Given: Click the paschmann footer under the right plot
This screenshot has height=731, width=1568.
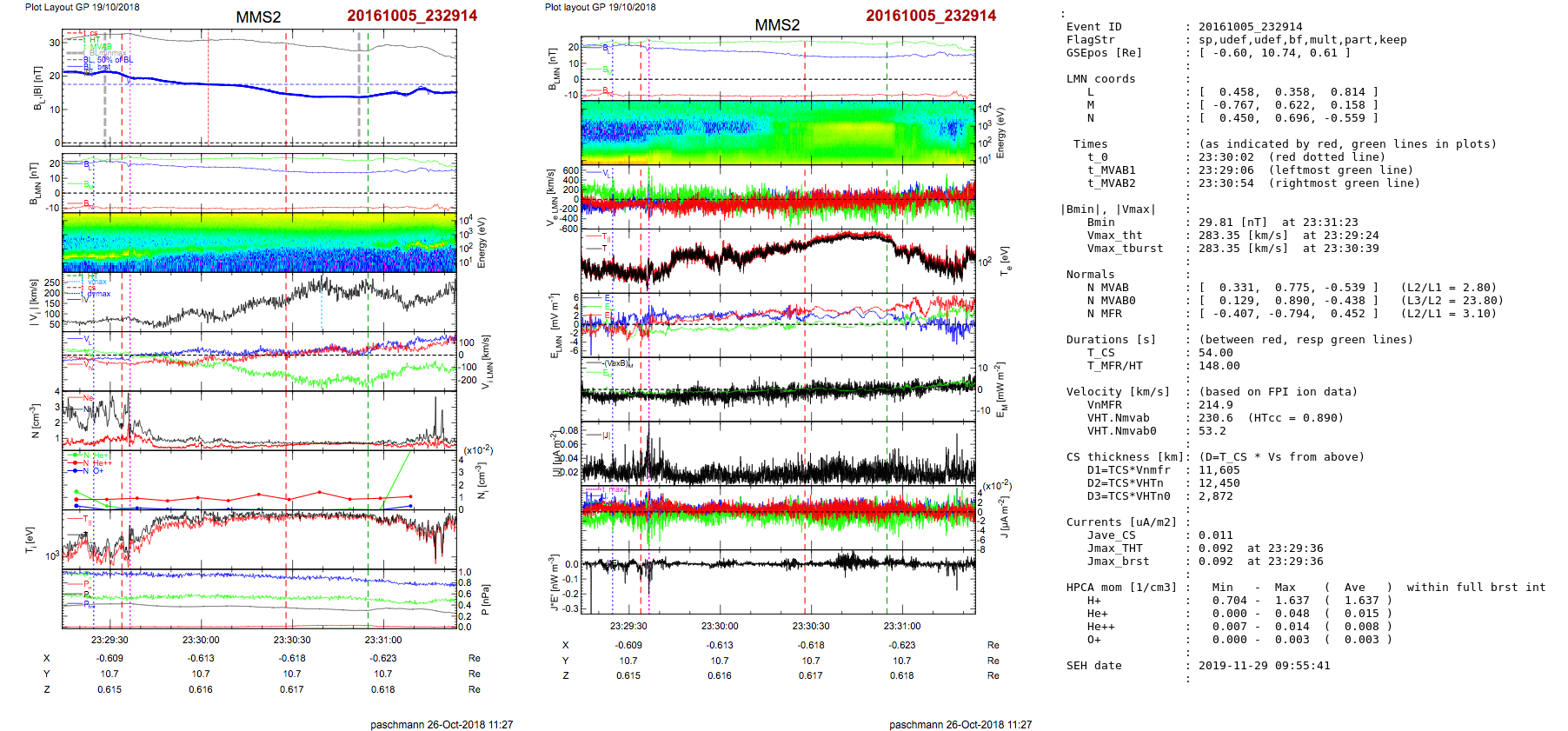Looking at the screenshot, I should click(960, 724).
